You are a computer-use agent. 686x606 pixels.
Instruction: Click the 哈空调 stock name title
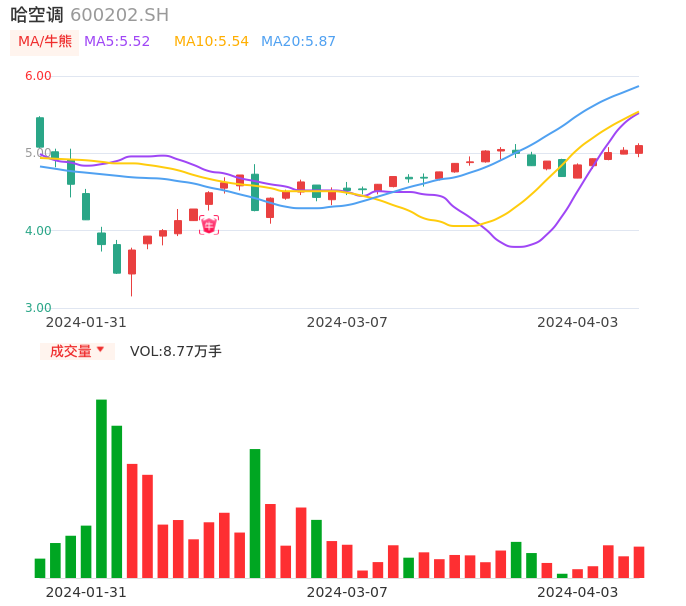tap(37, 15)
